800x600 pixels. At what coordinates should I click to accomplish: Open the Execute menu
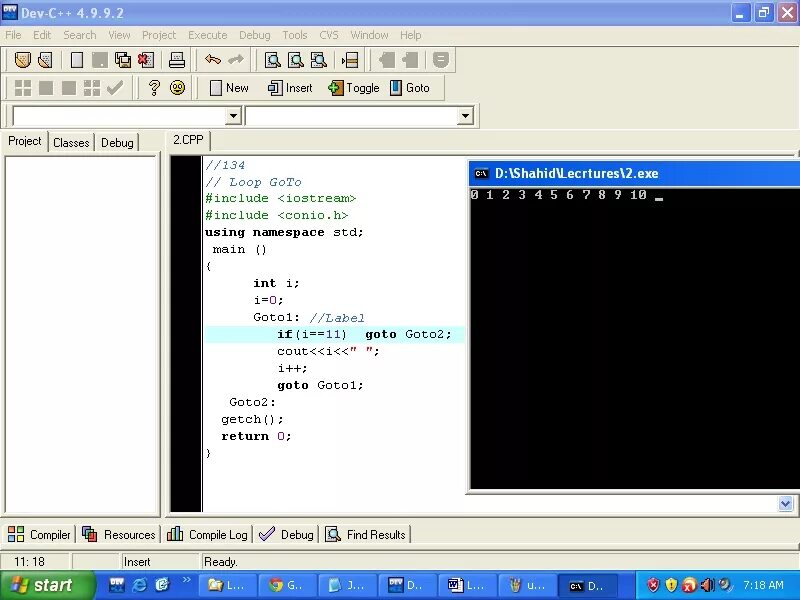207,34
